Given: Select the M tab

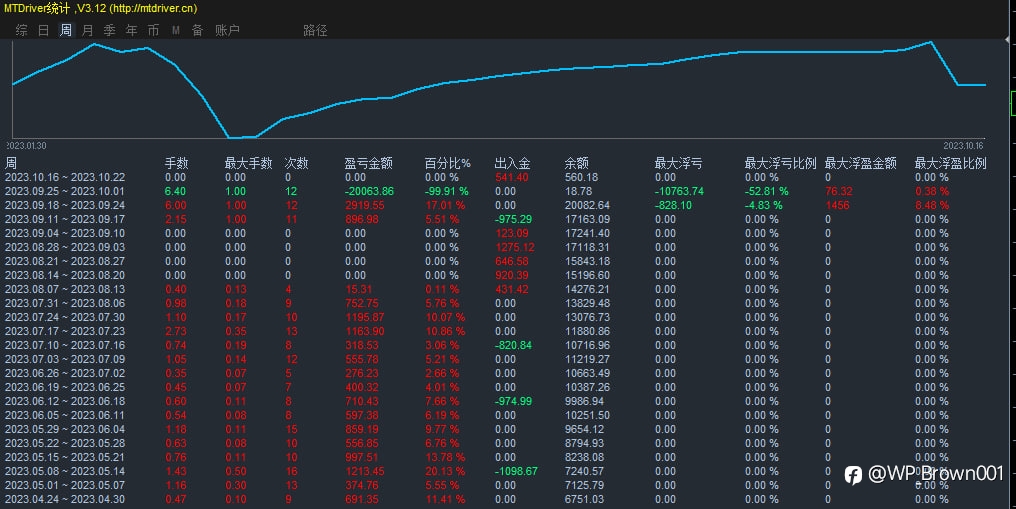Looking at the screenshot, I should [x=176, y=30].
